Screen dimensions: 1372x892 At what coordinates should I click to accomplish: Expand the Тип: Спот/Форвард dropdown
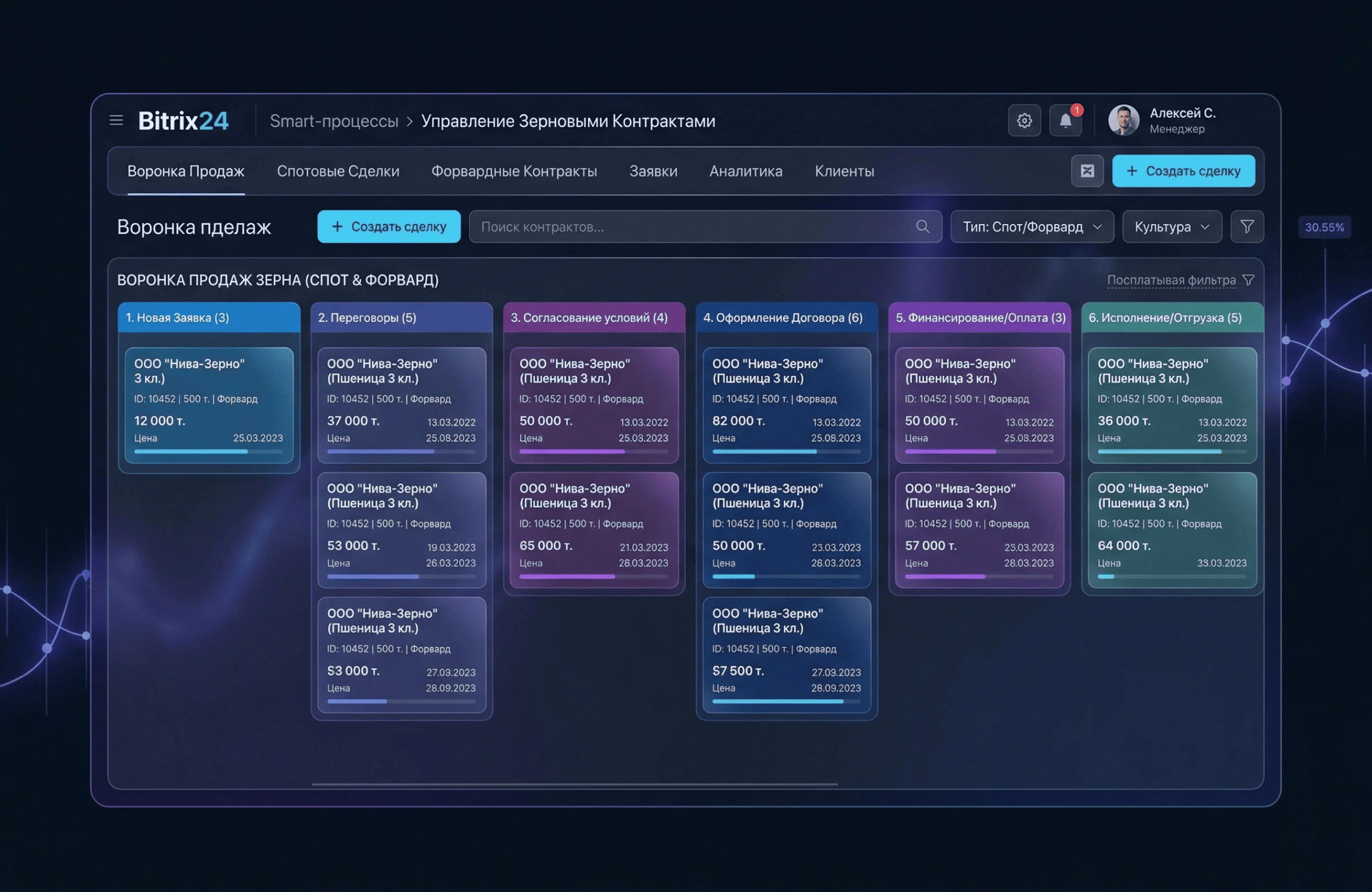click(1031, 226)
